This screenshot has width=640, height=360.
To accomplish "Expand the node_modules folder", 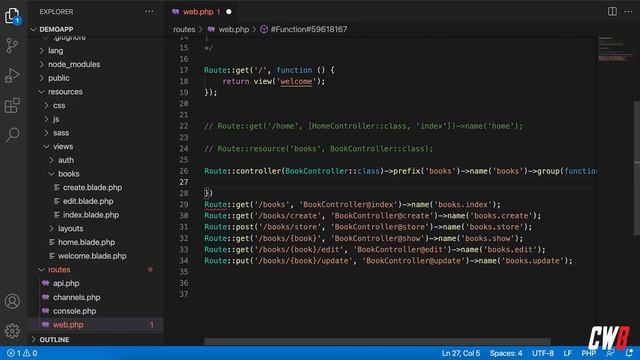I will click(x=42, y=64).
